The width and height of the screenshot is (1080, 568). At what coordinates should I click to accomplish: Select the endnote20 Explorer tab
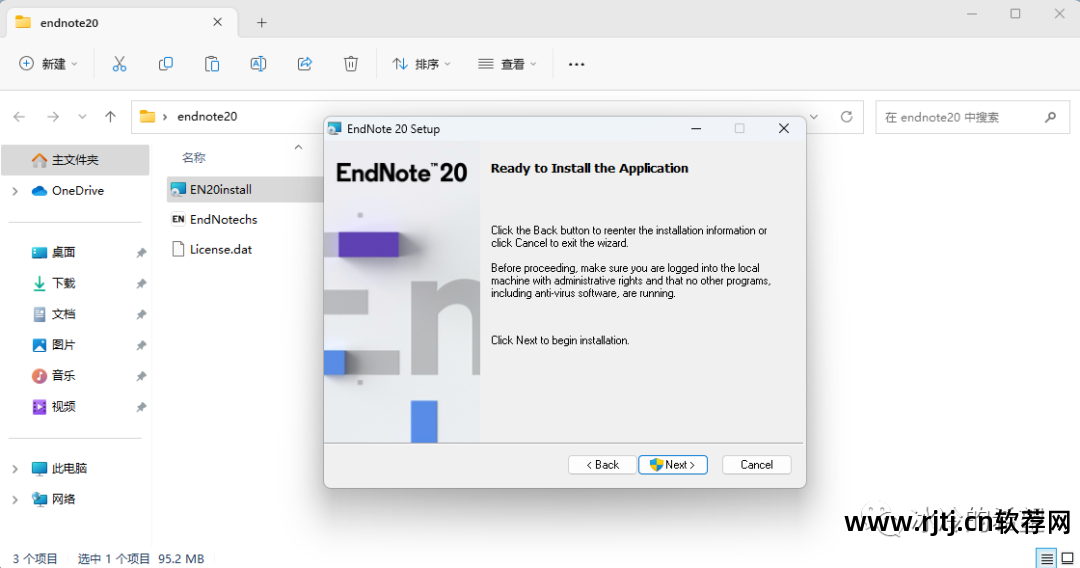(122, 23)
